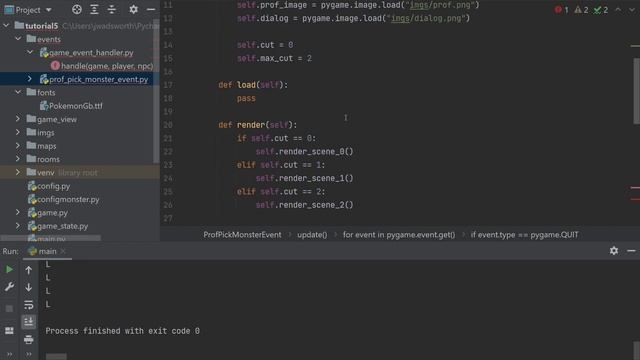This screenshot has height=360, width=640.
Task: Expand prof_pick_monster_event.py node
Action: 30,79
